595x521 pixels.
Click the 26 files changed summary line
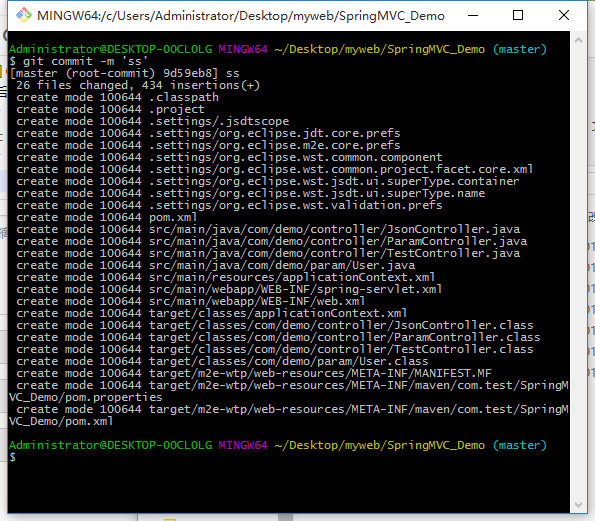(x=138, y=85)
